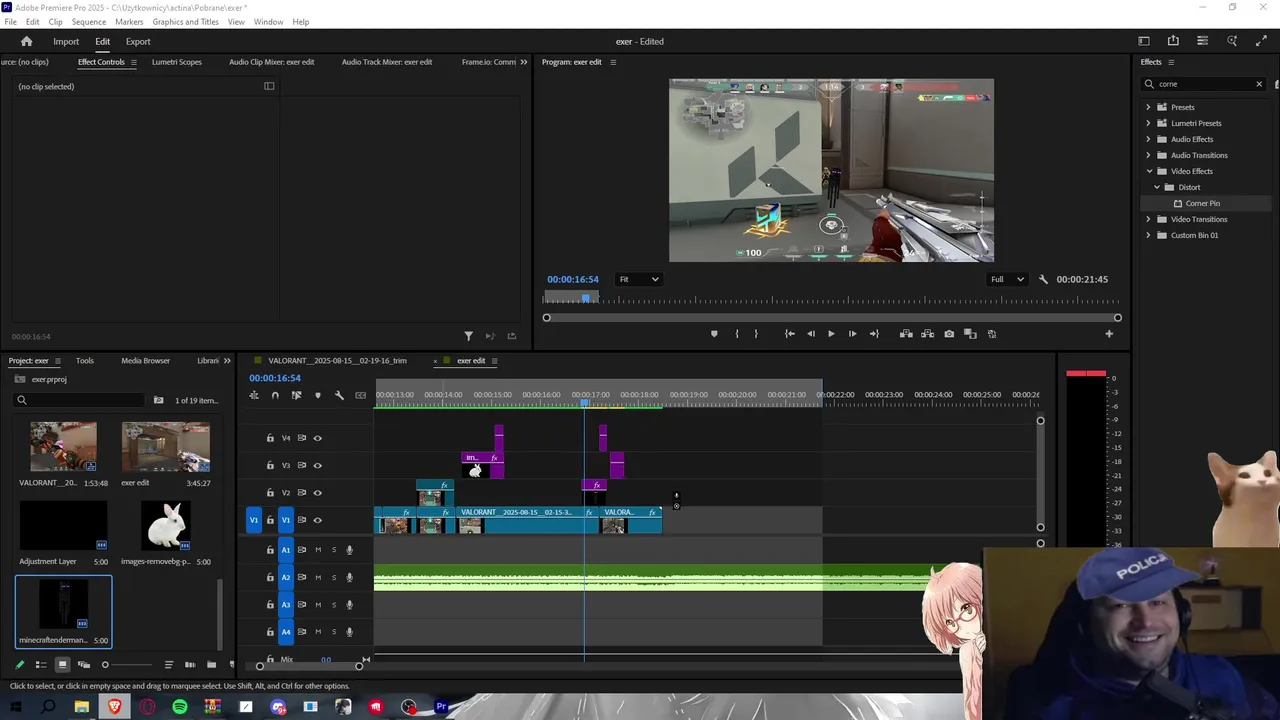This screenshot has width=1280, height=720.
Task: Toggle V1 track visibility eye
Action: (318, 520)
